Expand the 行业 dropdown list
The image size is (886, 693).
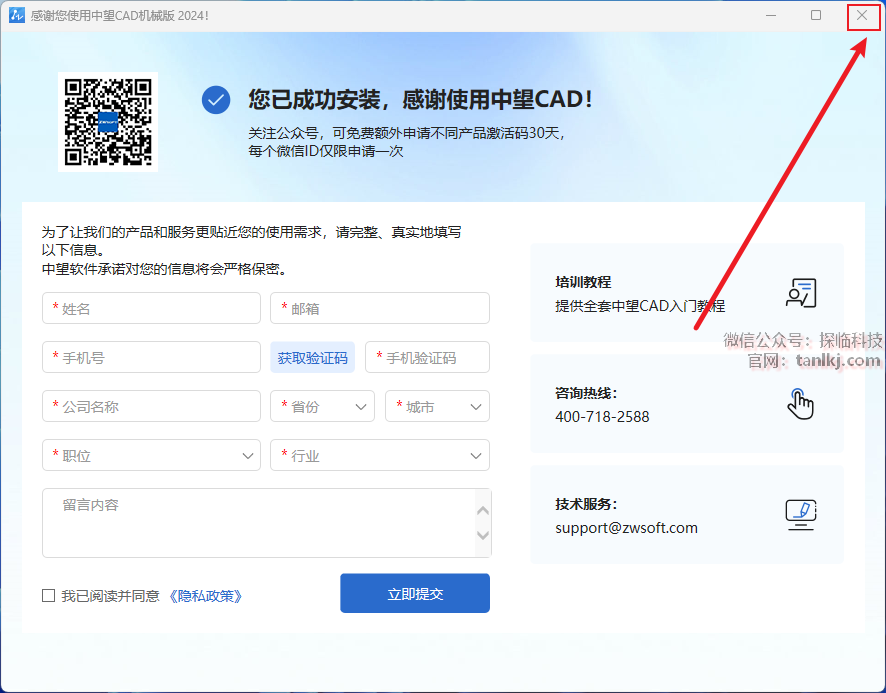point(380,456)
